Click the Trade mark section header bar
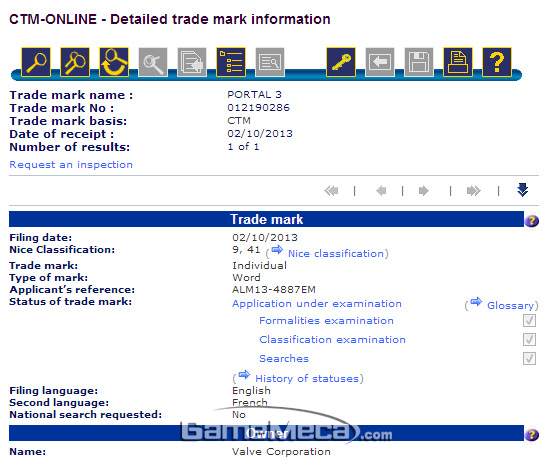Image resolution: width=554 pixels, height=459 pixels. click(x=266, y=219)
